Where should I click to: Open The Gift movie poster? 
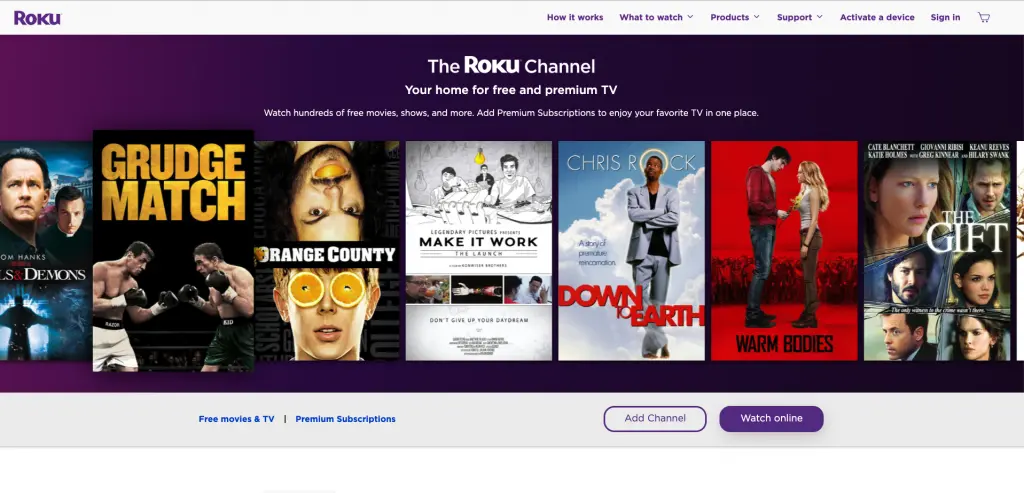click(x=937, y=251)
